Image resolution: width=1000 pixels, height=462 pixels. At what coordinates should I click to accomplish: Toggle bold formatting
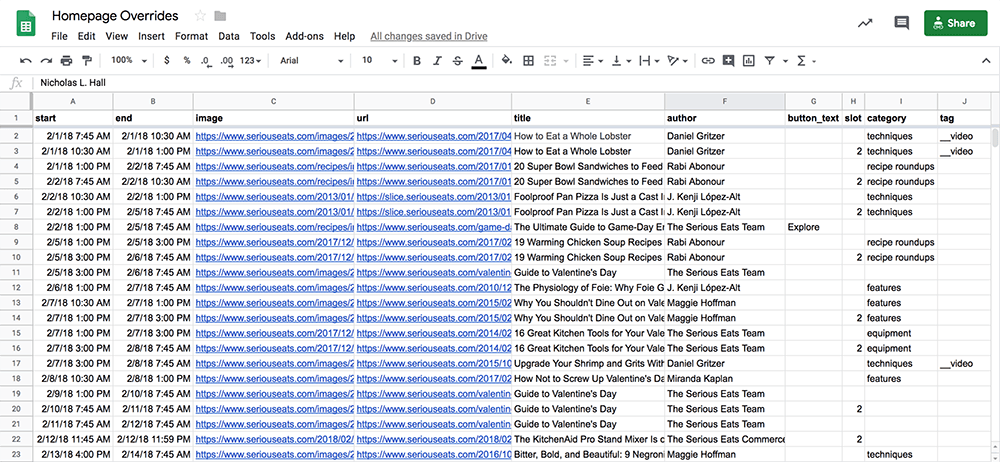(x=416, y=61)
